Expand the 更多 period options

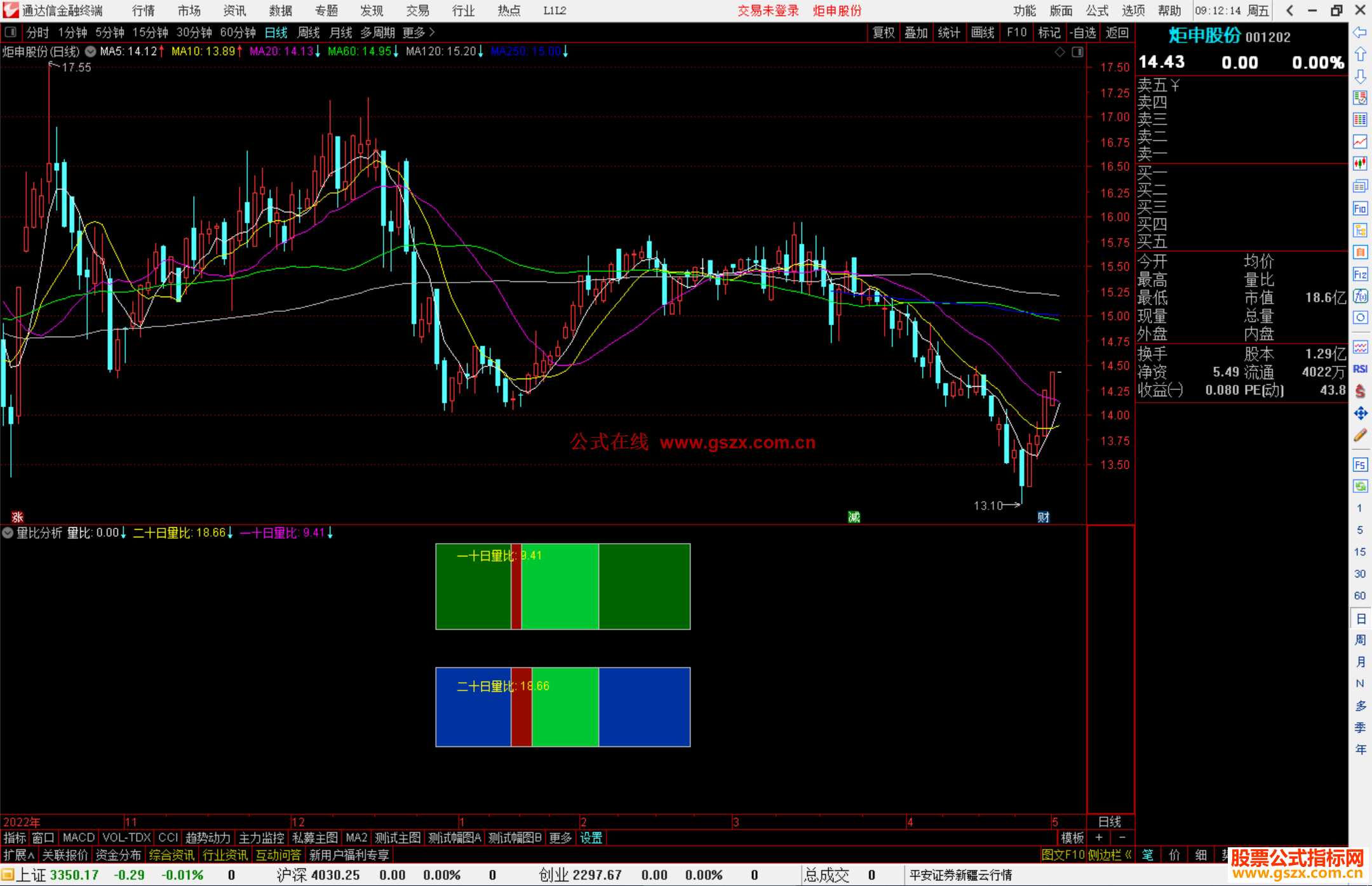click(419, 32)
